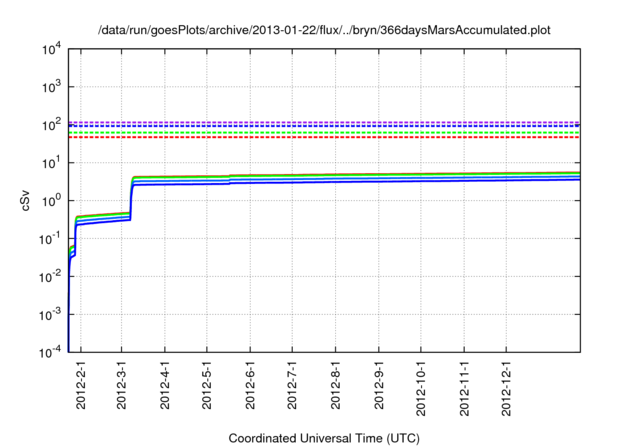Click the 10^4 y-axis tick label
Screen dimensions: 640x448
coord(52,49)
